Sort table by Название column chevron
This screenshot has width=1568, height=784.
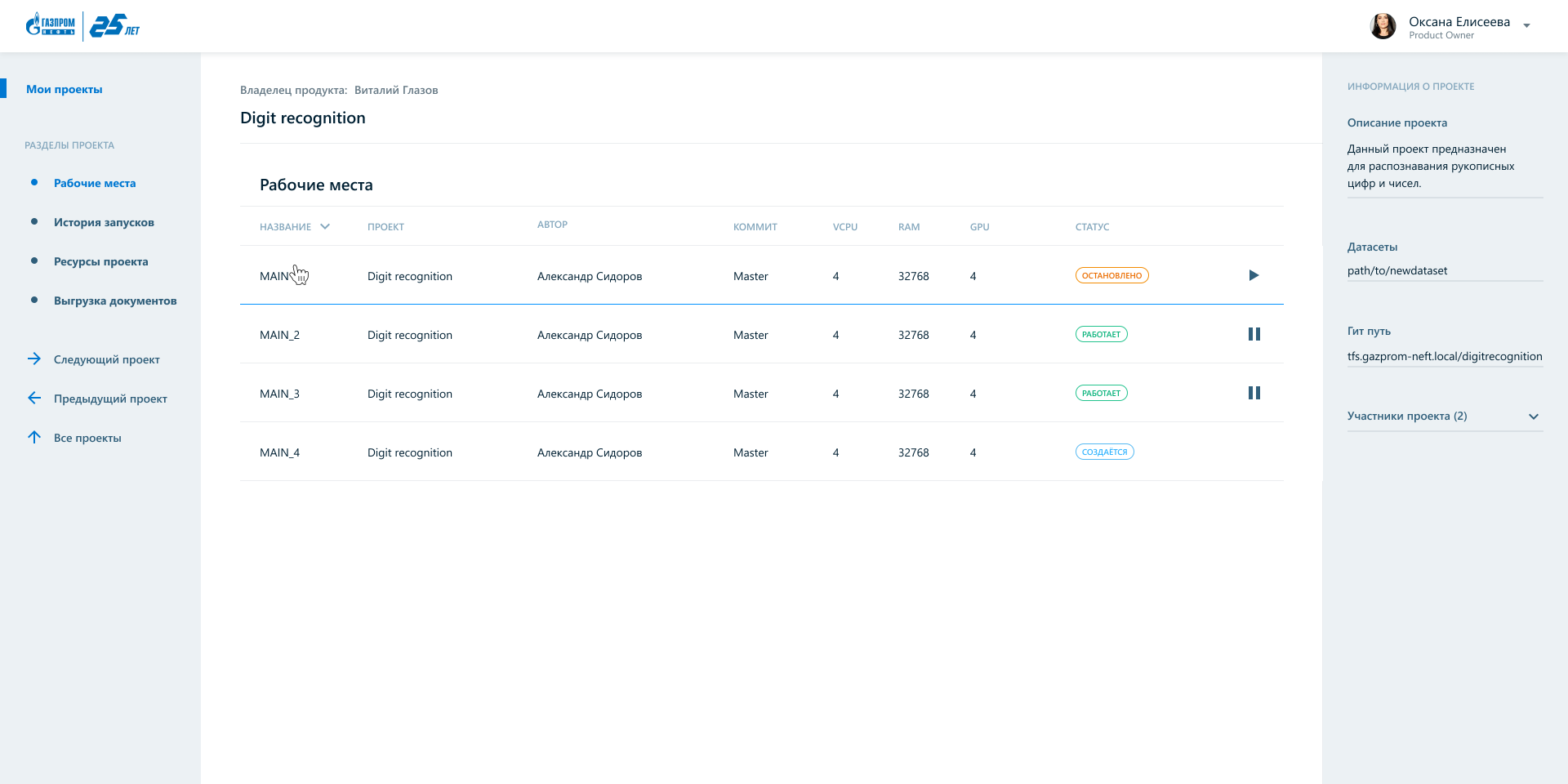325,227
